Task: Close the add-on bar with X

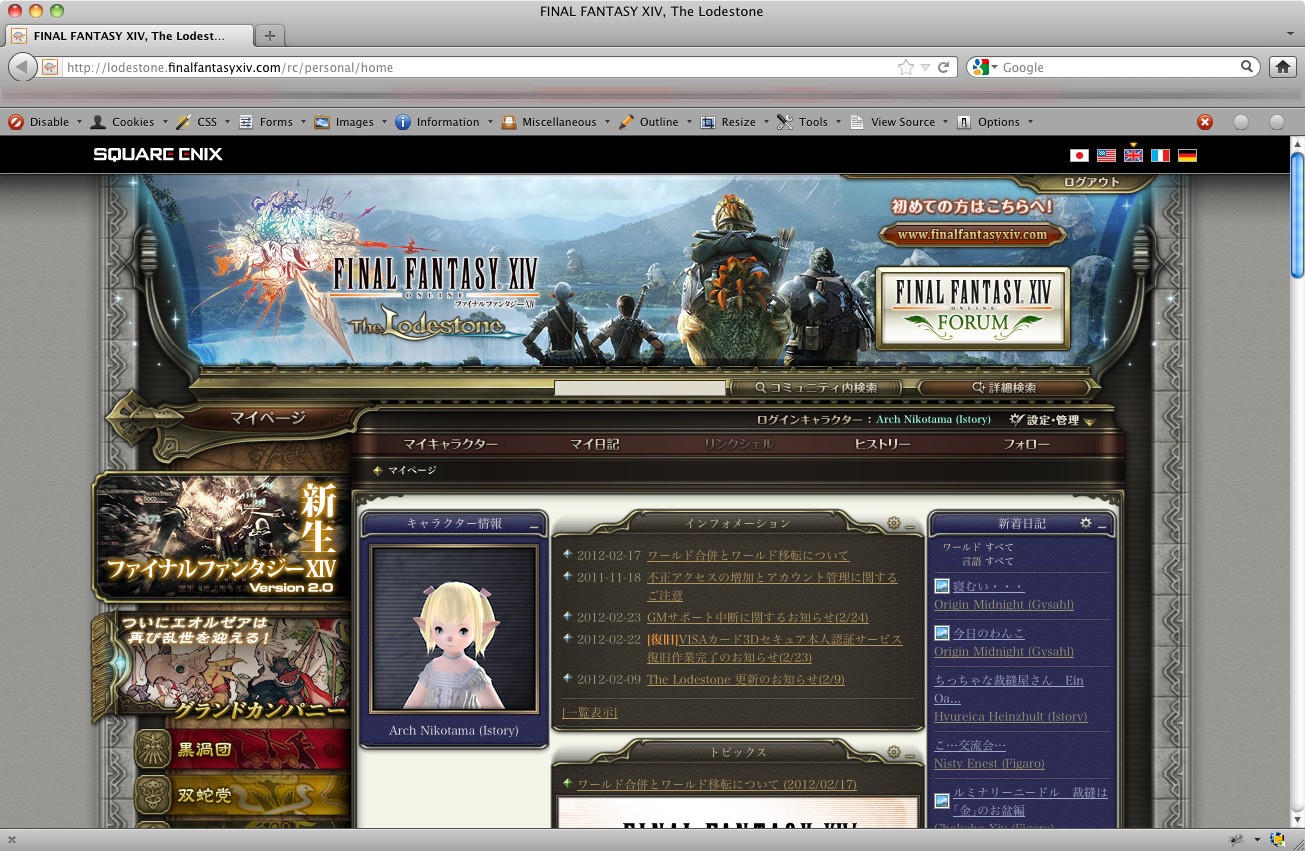Action: tap(10, 840)
